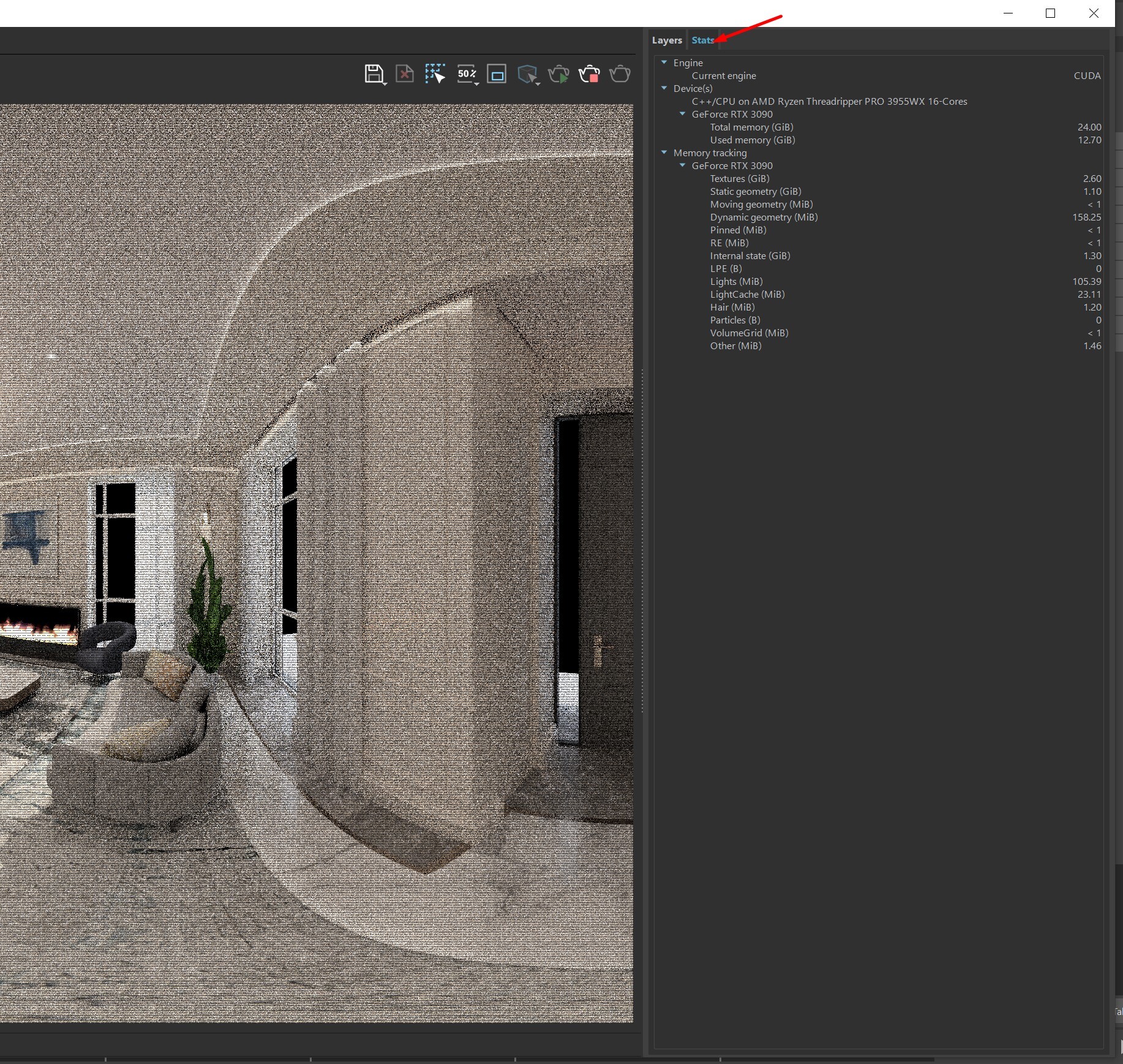Screen dimensions: 1123x1064
Task: Click the plain Render teapot icon
Action: (x=620, y=74)
